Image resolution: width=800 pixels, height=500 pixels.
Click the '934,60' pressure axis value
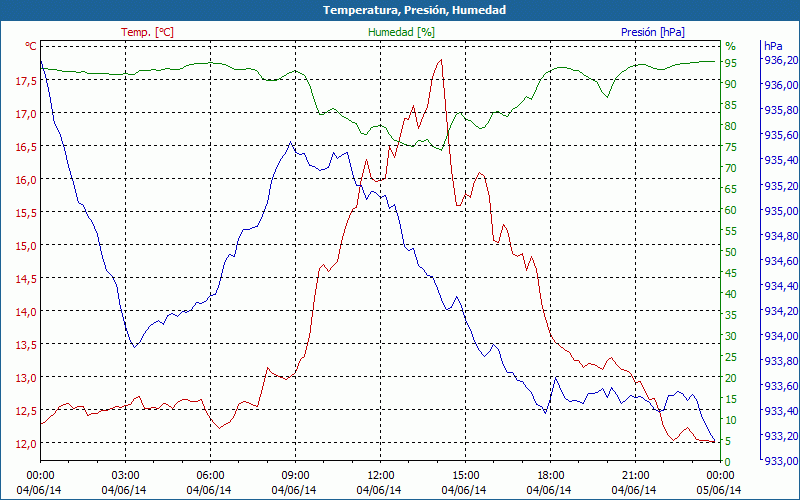tap(780, 260)
